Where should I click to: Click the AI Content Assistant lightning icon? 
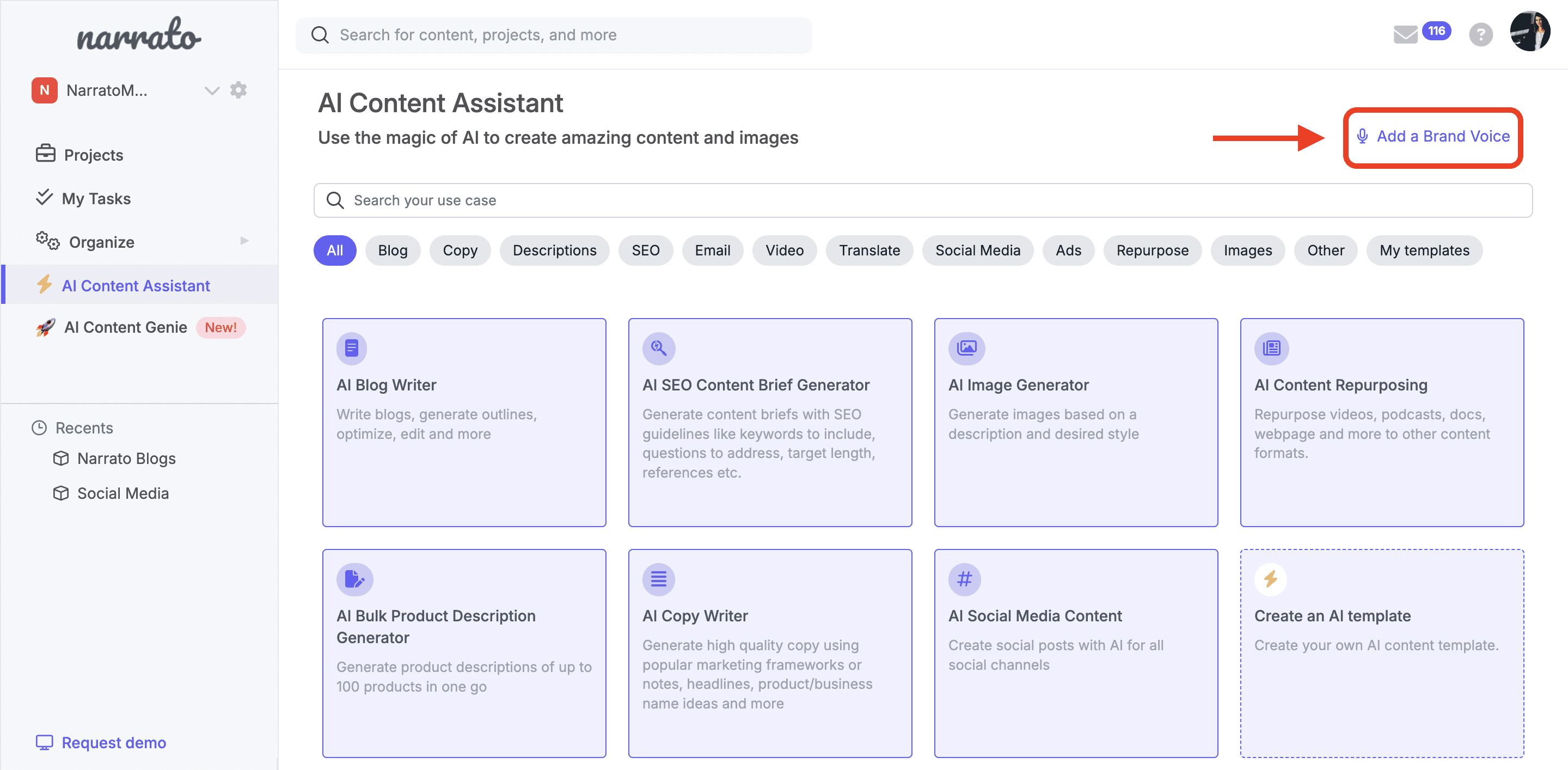45,284
